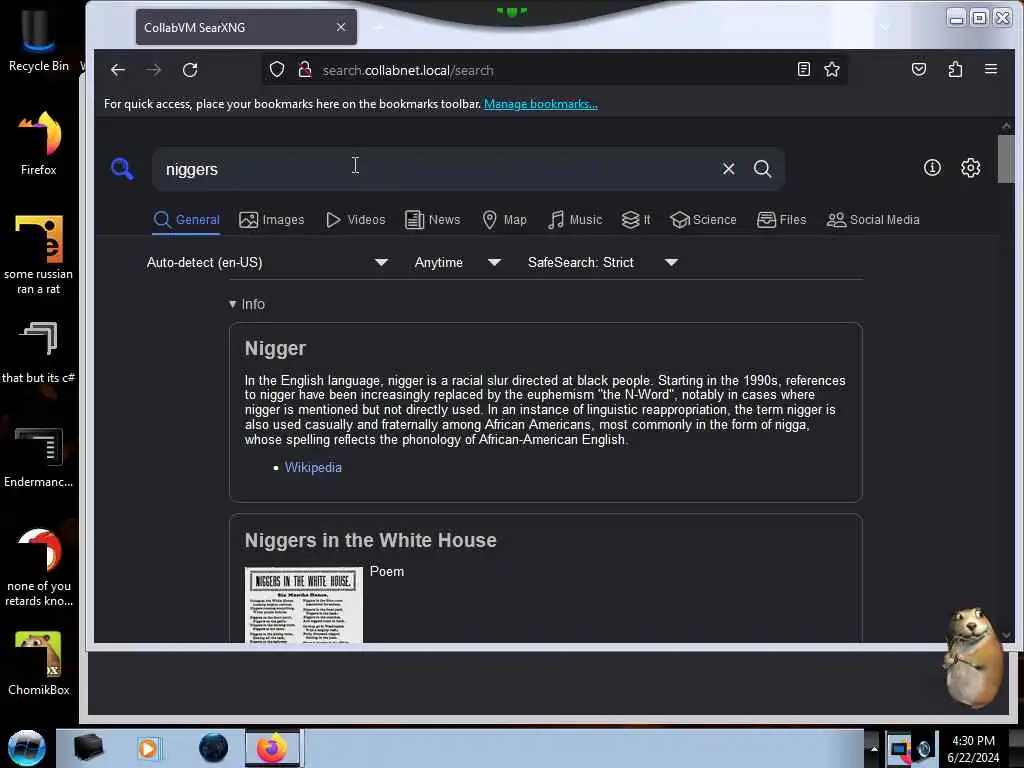Screen dimensions: 1024x768
Task: Switch to Social Media search tab
Action: 873,220
